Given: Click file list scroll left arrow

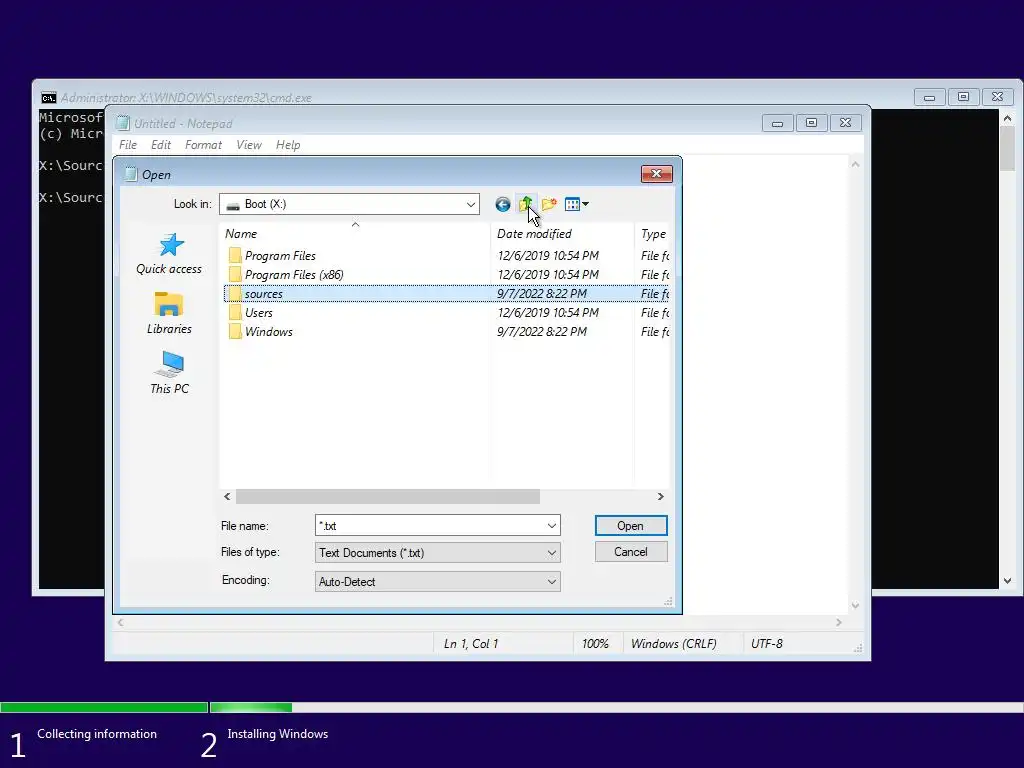Looking at the screenshot, I should (x=227, y=497).
